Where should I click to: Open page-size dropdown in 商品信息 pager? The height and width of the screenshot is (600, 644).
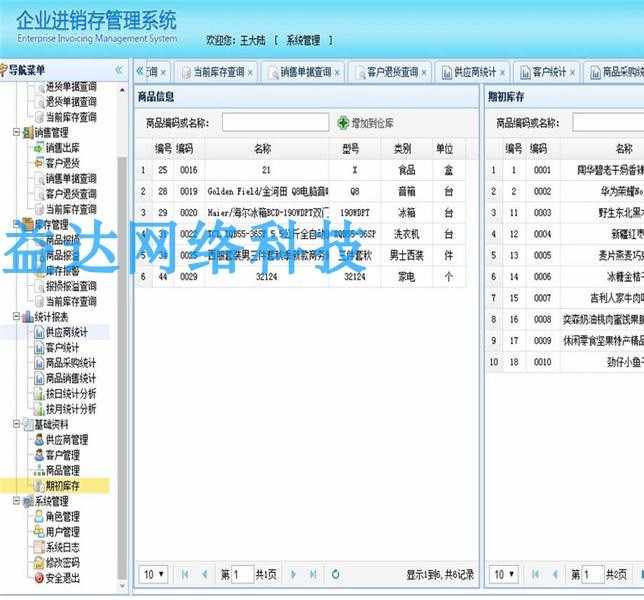tap(154, 574)
